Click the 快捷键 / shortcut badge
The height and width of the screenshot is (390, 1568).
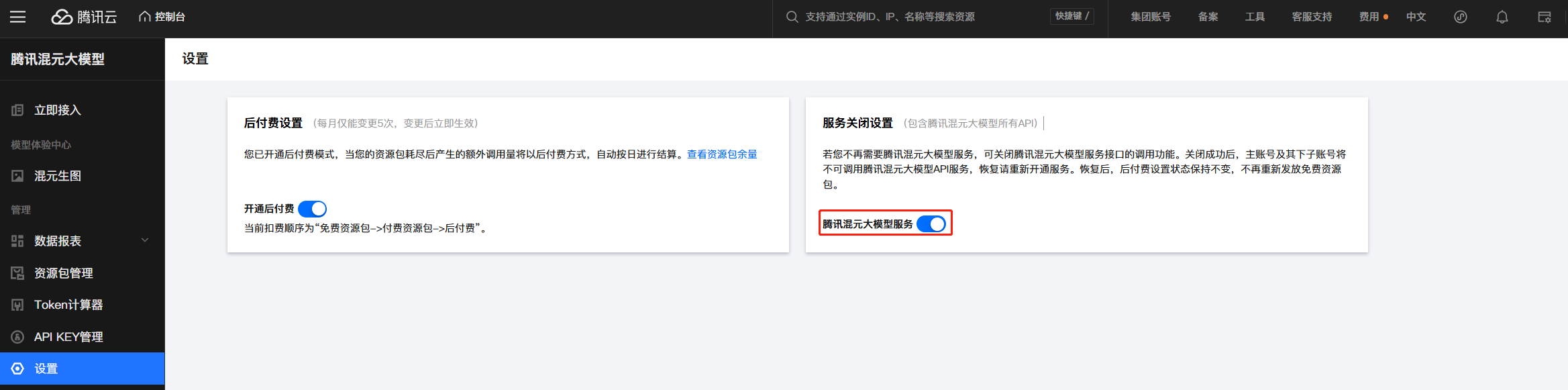pos(1072,16)
